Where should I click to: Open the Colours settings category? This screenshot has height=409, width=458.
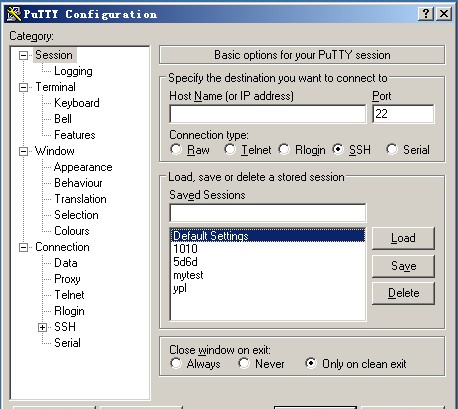click(72, 231)
